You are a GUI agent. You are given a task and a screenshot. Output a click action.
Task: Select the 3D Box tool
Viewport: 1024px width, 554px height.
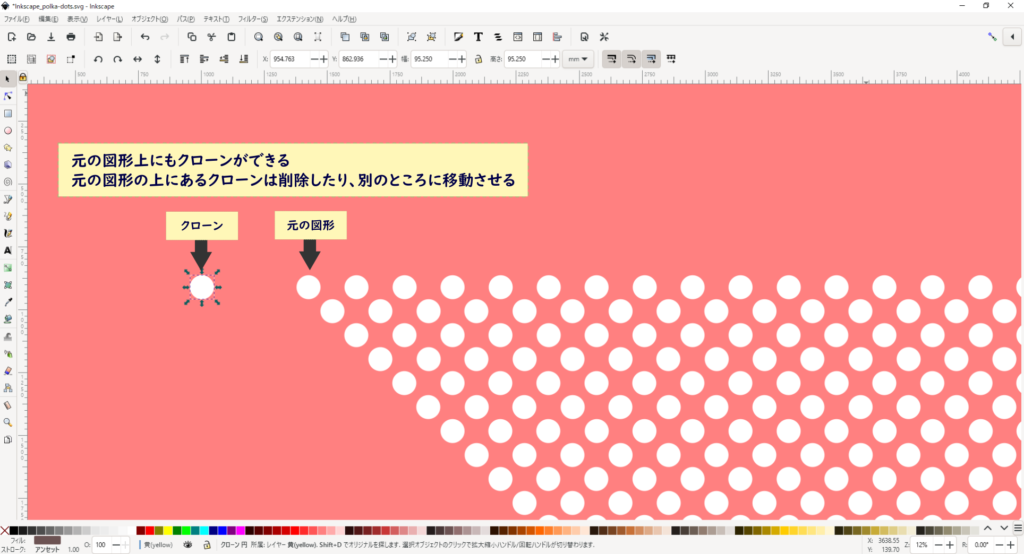[8, 165]
